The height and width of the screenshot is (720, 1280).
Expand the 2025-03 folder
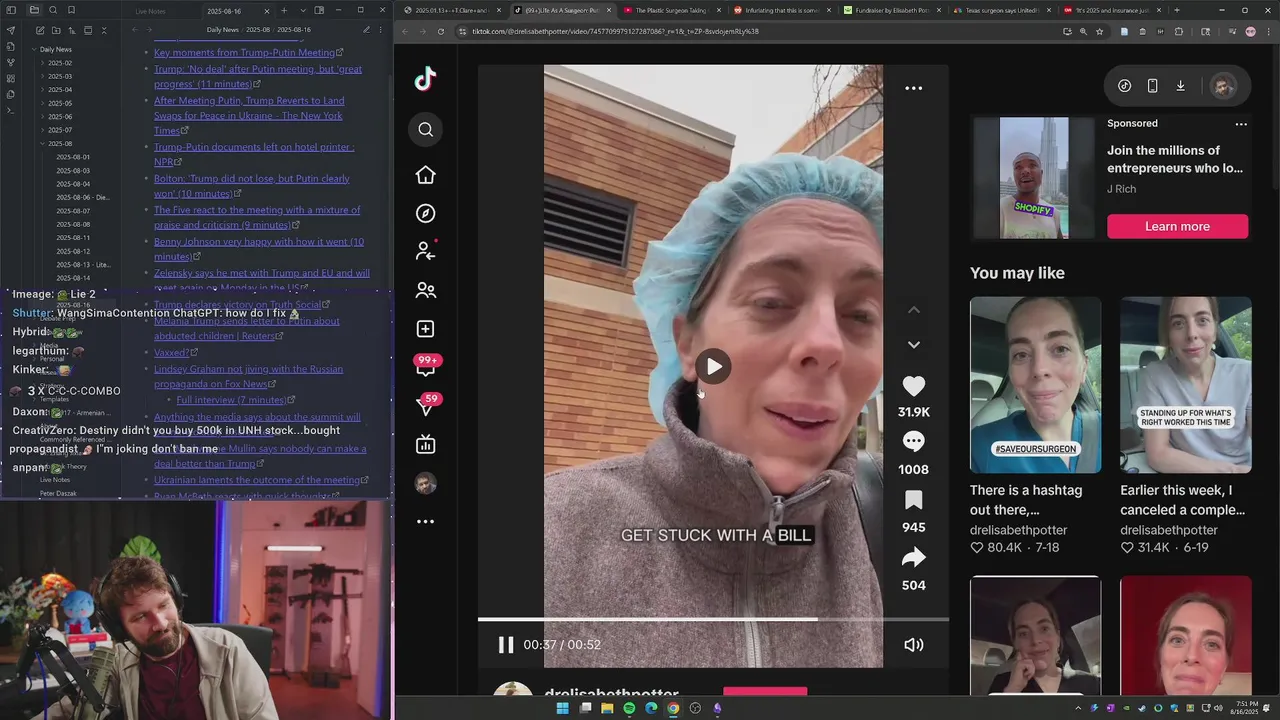point(58,76)
